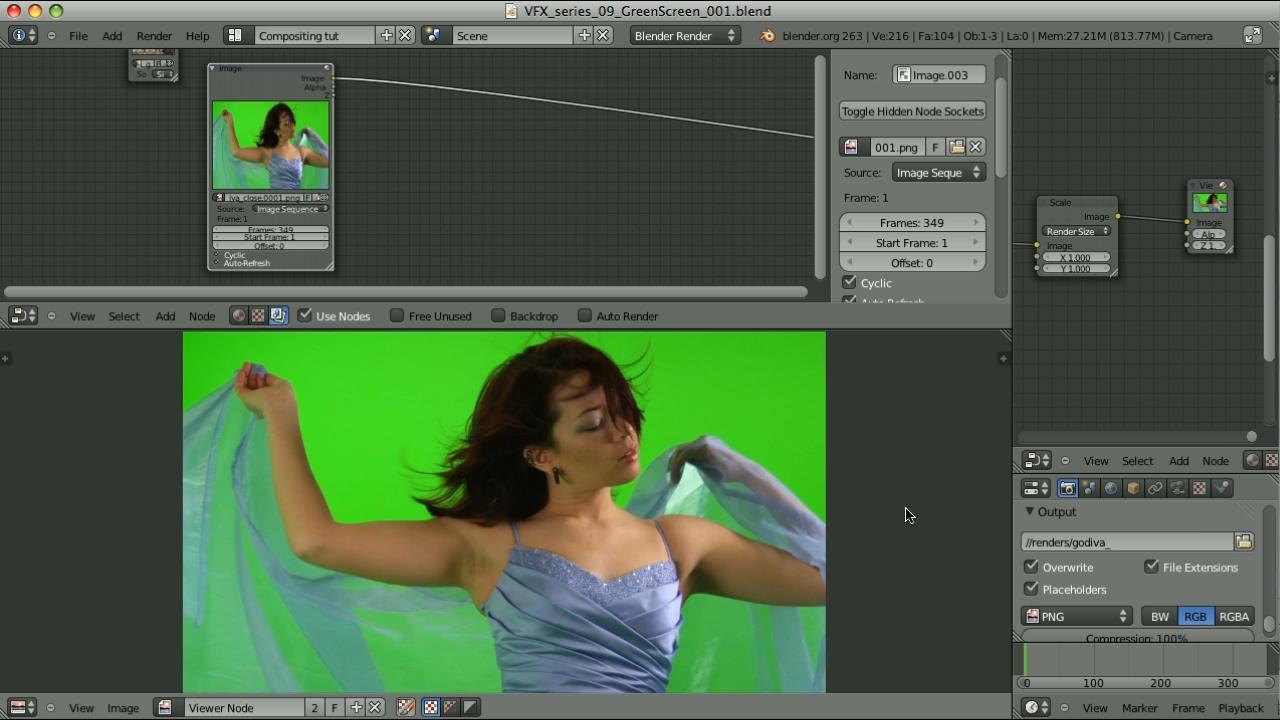
Task: Select the RGB color mode button
Action: point(1195,616)
